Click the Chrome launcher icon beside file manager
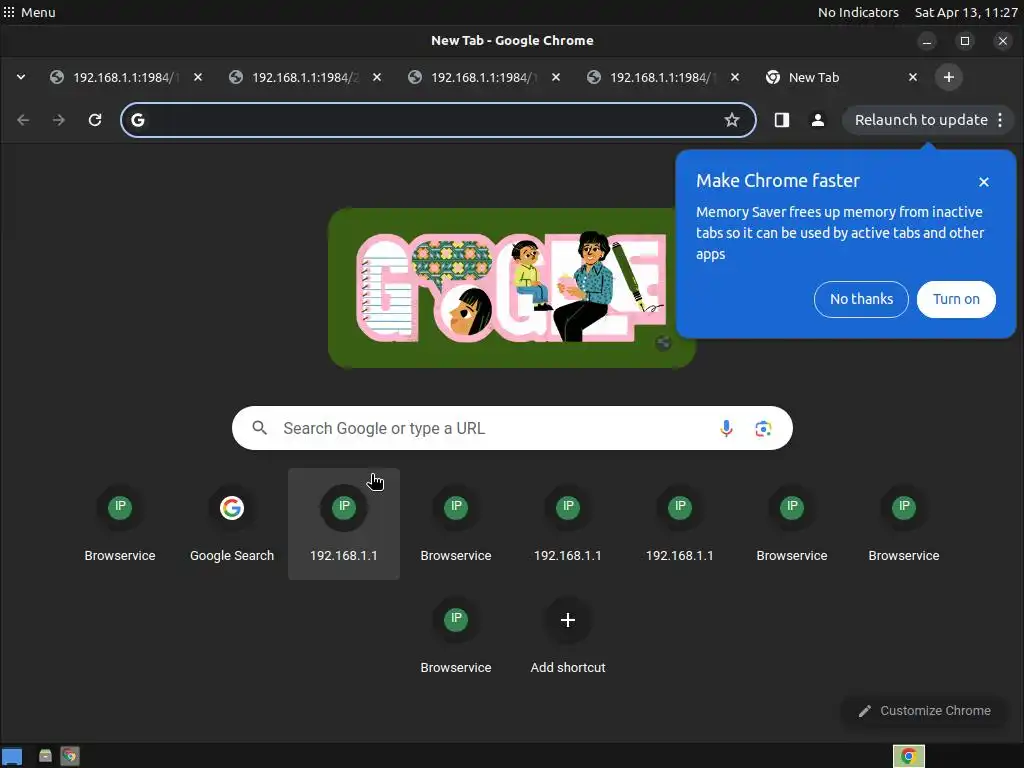Screen dimensions: 1024x768 tap(70, 756)
